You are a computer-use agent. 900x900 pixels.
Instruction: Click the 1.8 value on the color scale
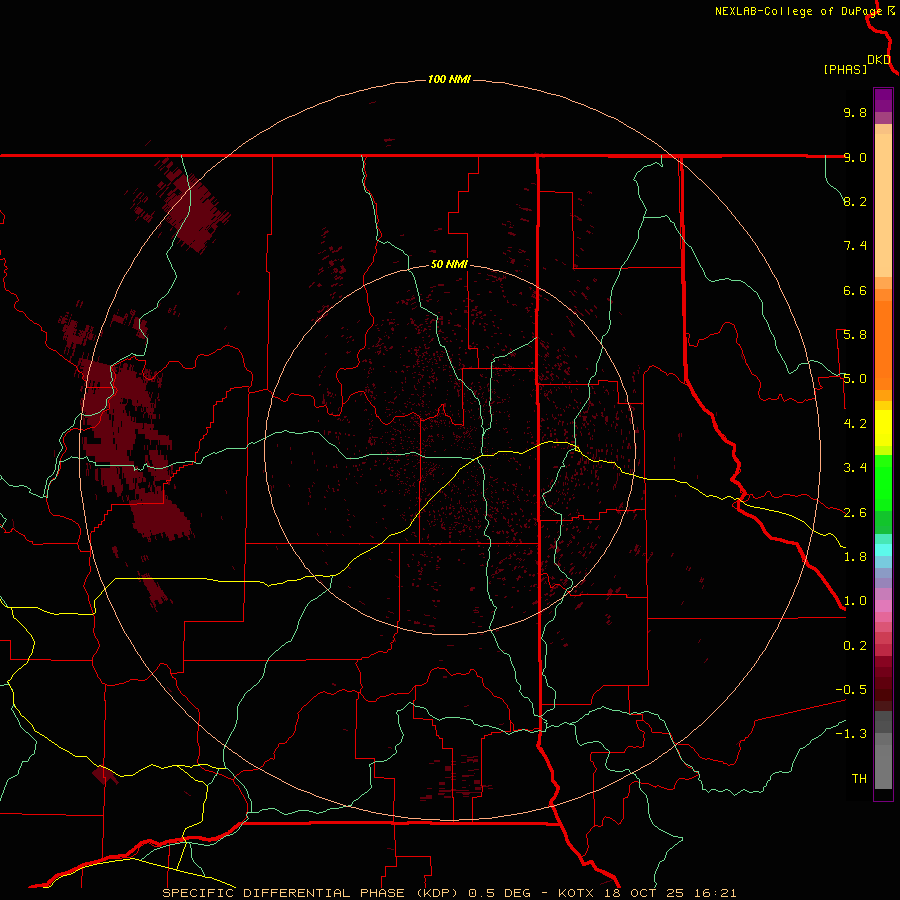[x=855, y=557]
